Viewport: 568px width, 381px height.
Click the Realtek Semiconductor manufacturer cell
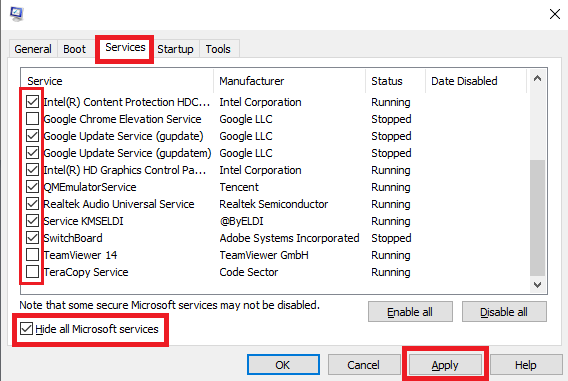click(274, 204)
